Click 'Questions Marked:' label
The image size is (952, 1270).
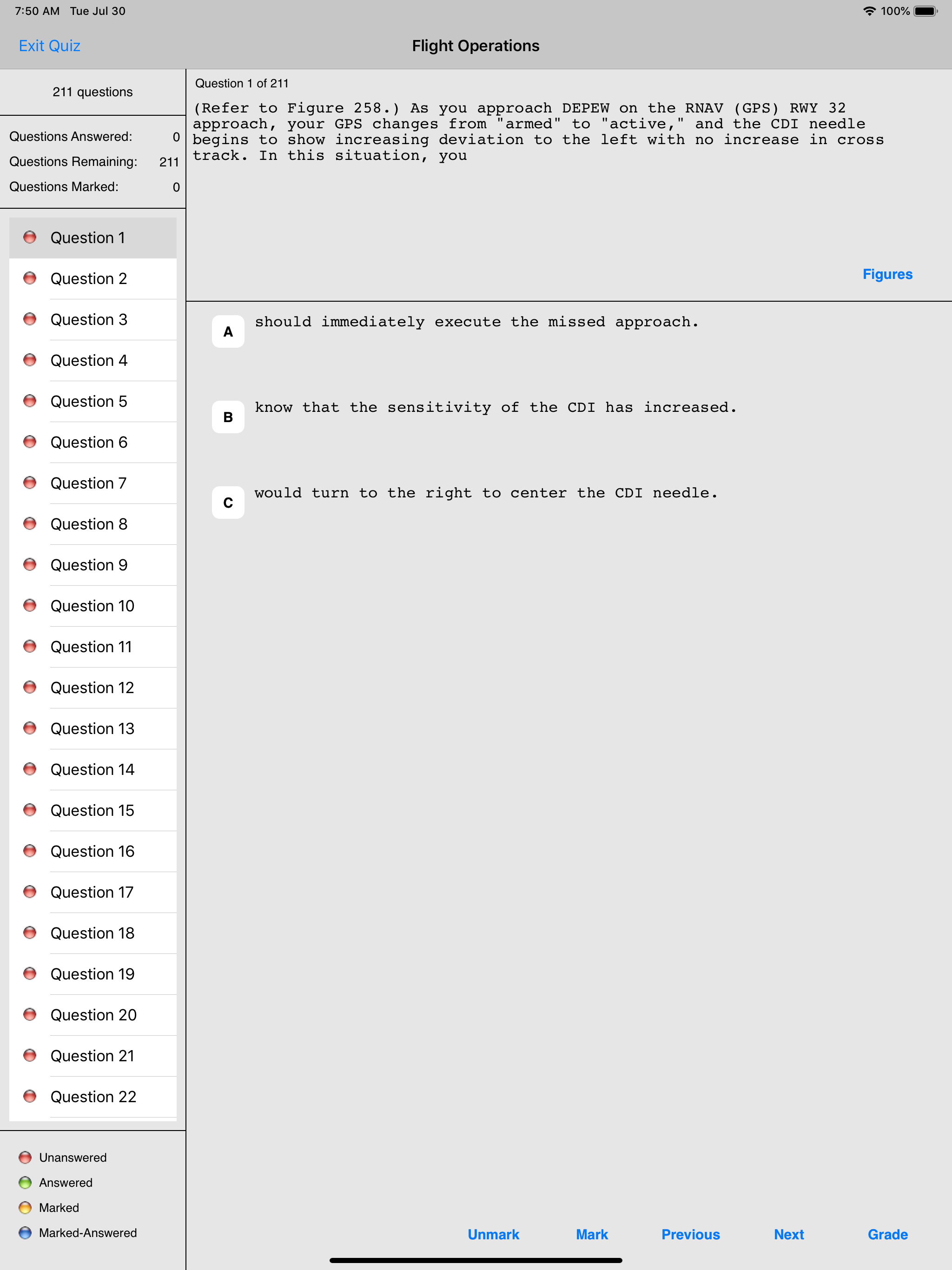click(x=64, y=186)
